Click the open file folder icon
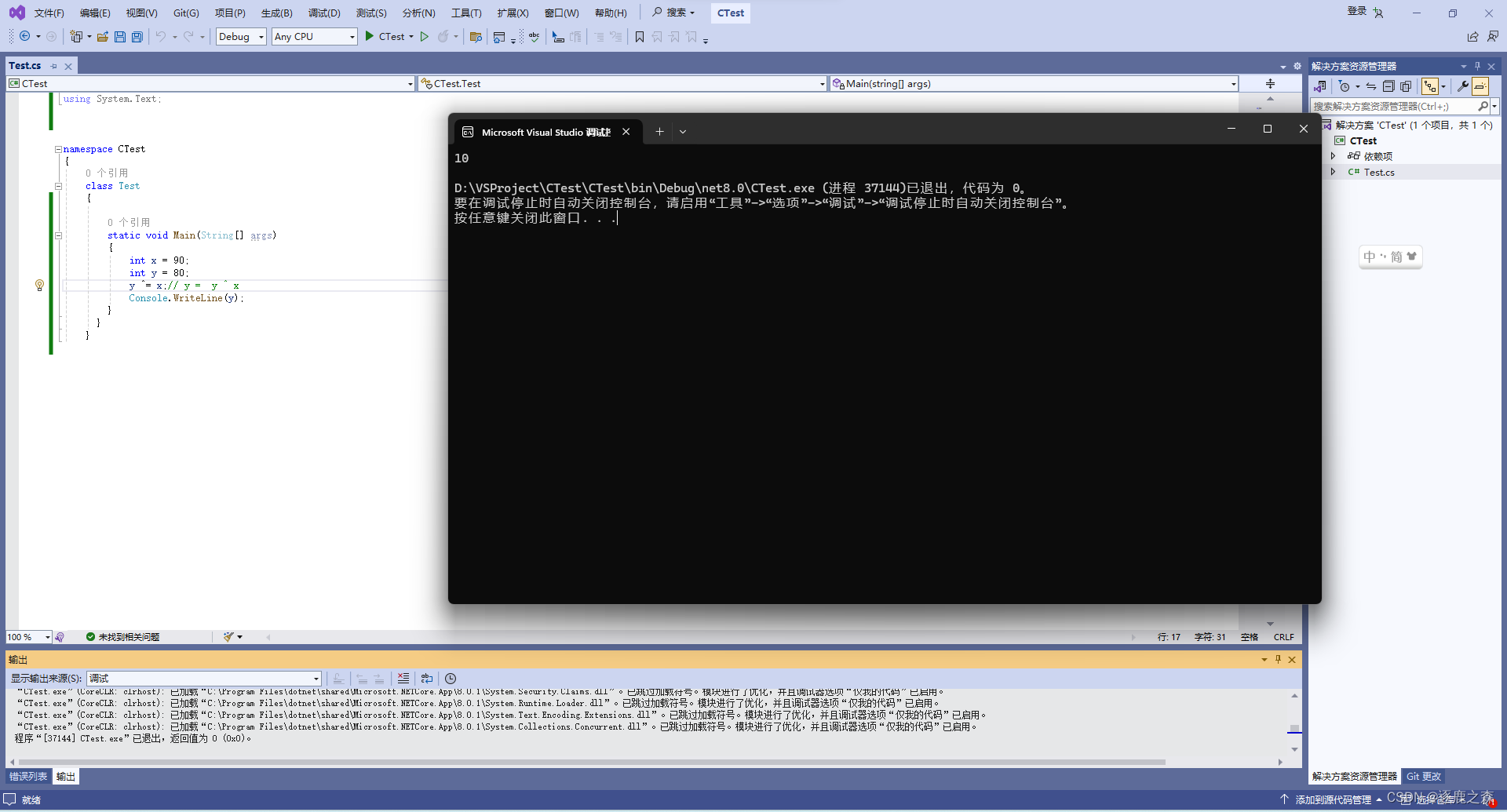The height and width of the screenshot is (812, 1507). pos(103,37)
